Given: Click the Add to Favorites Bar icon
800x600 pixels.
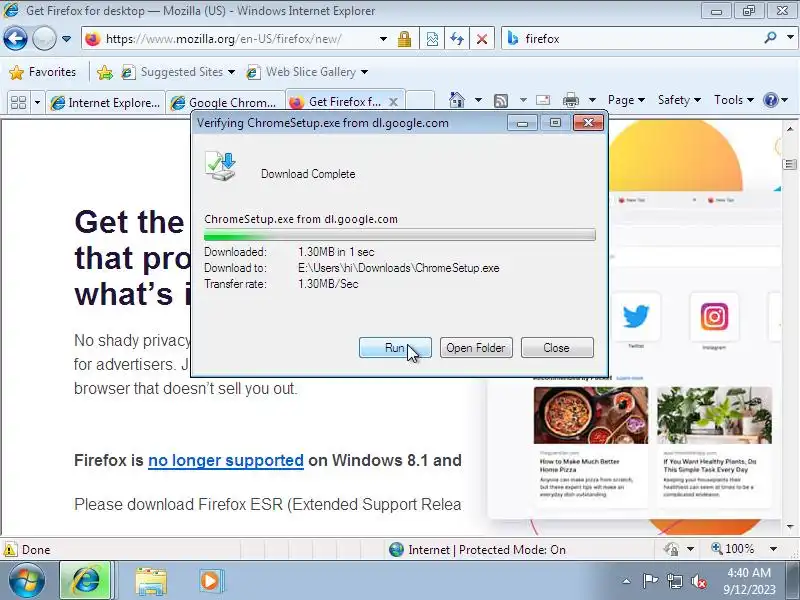Looking at the screenshot, I should (105, 72).
